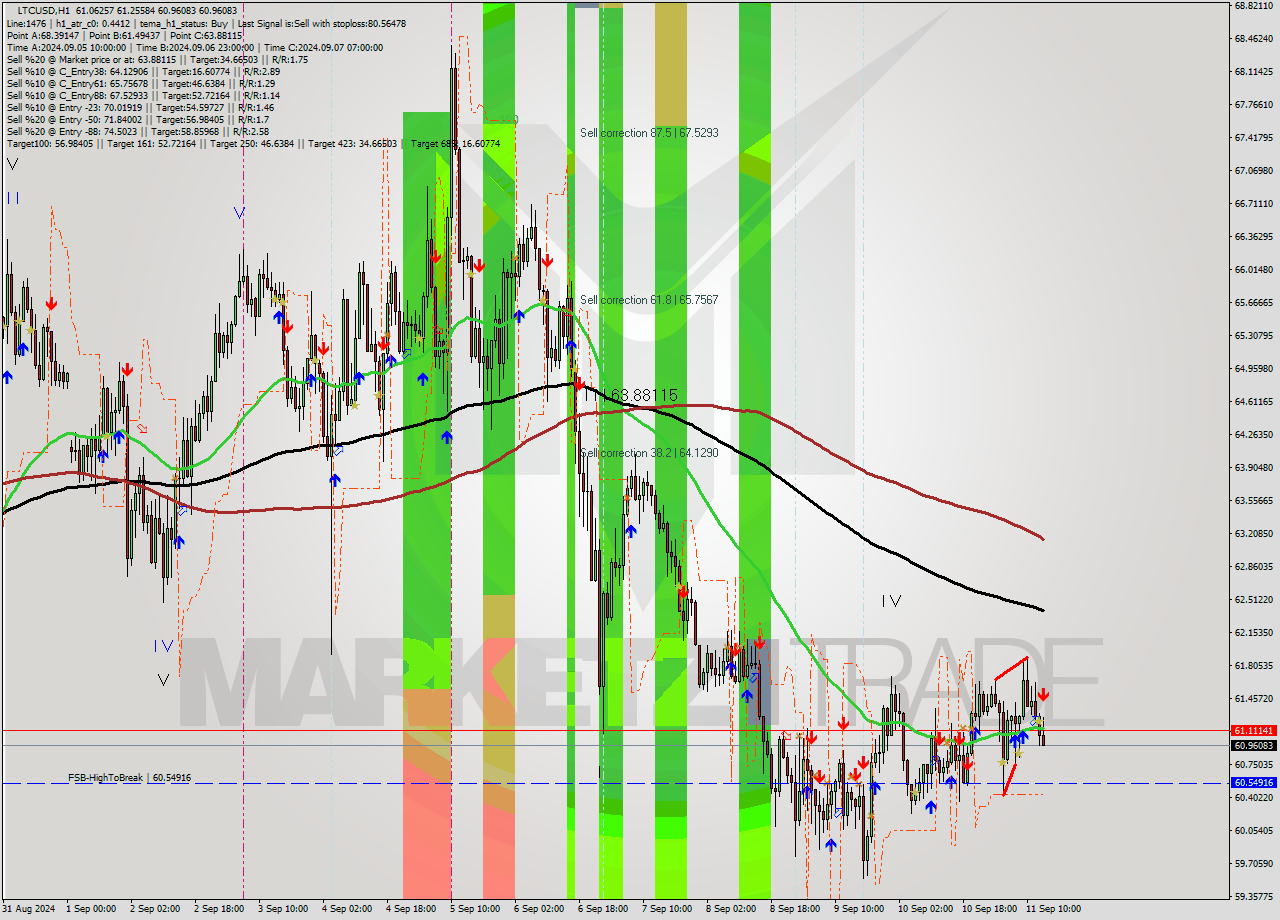Click the blue 60.54916 price tag
Screen dimensions: 1280x920
[x=1254, y=783]
